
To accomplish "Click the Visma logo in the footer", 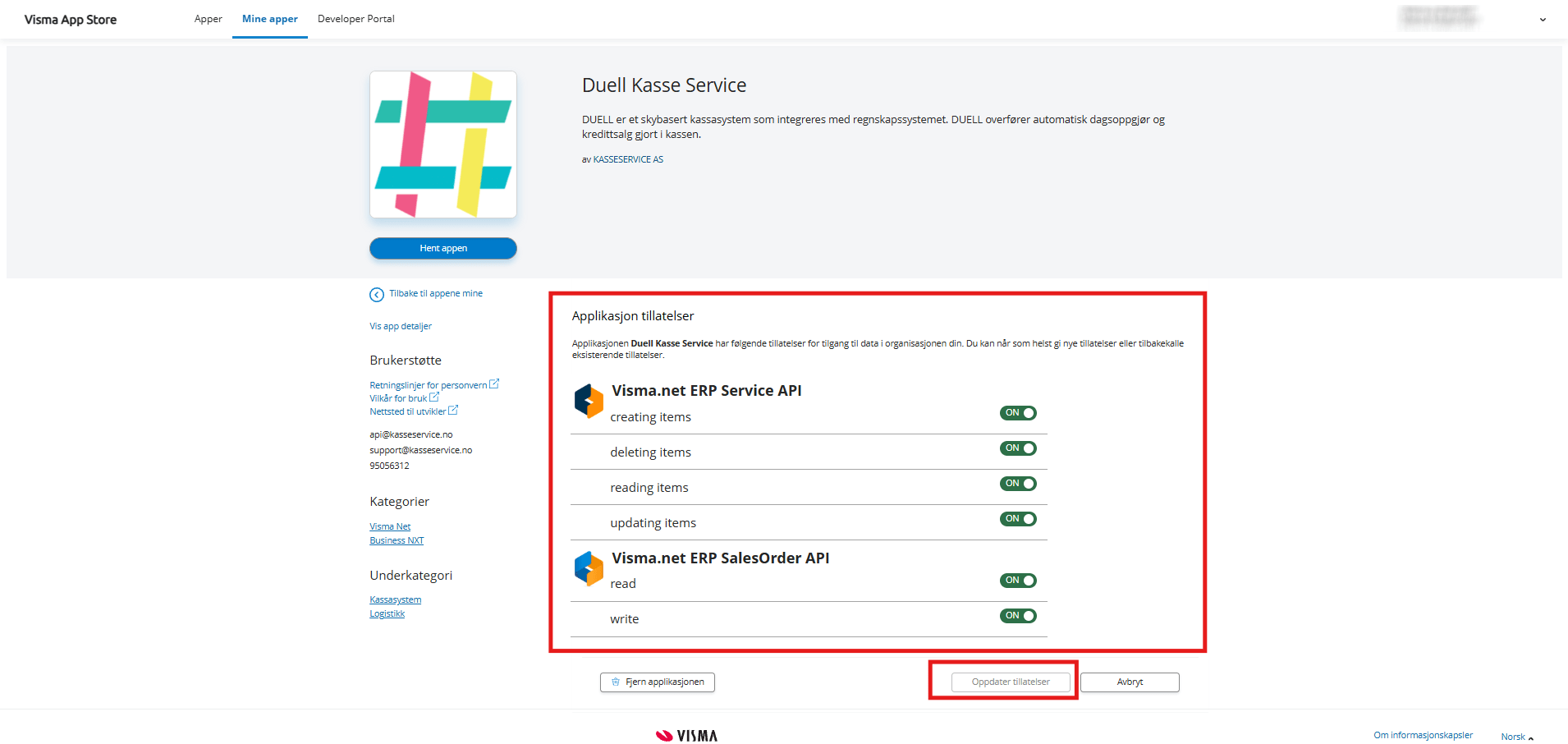I will tap(687, 736).
